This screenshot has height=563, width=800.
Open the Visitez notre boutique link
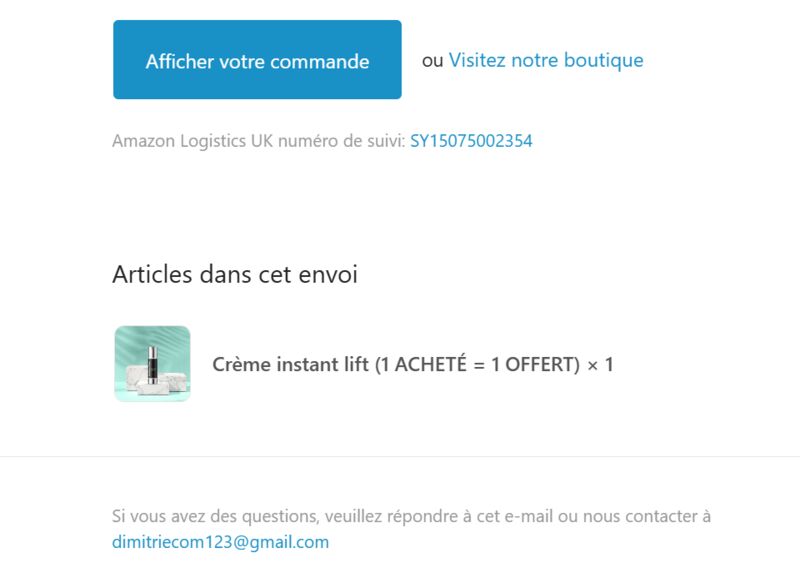tap(546, 60)
